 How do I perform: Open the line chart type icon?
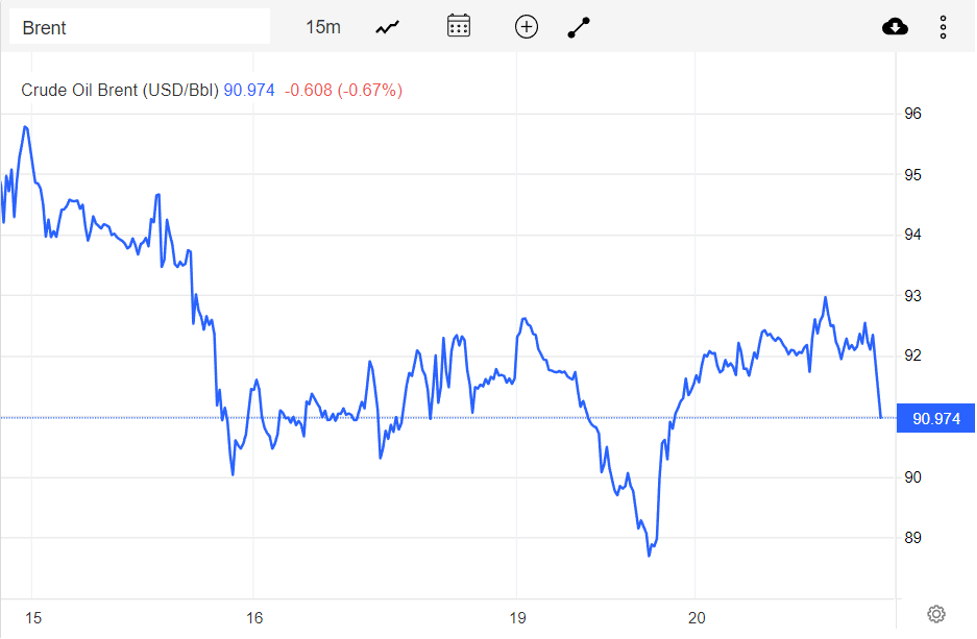(x=387, y=27)
